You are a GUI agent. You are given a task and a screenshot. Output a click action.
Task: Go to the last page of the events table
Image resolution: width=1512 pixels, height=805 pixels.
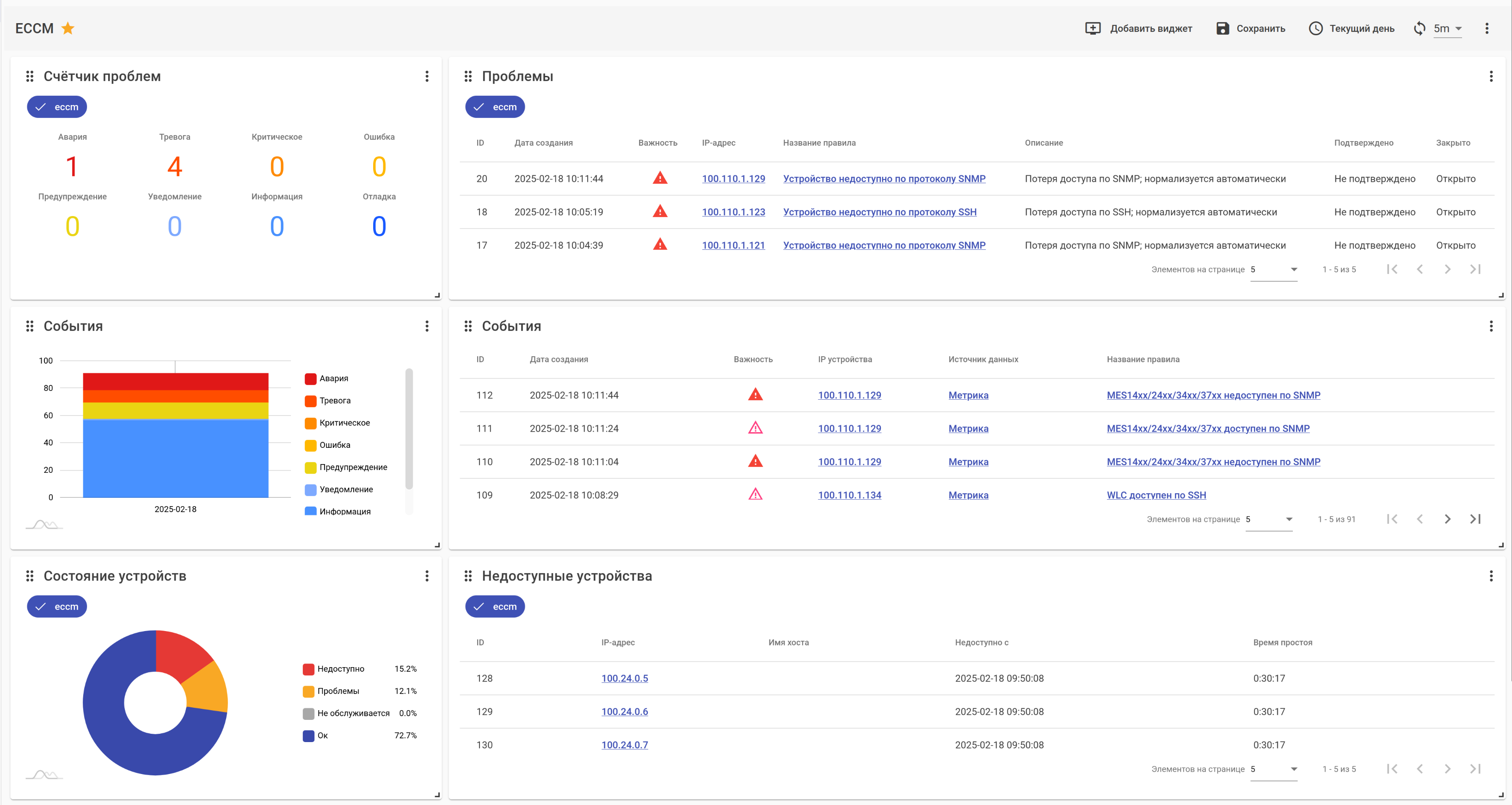1475,519
